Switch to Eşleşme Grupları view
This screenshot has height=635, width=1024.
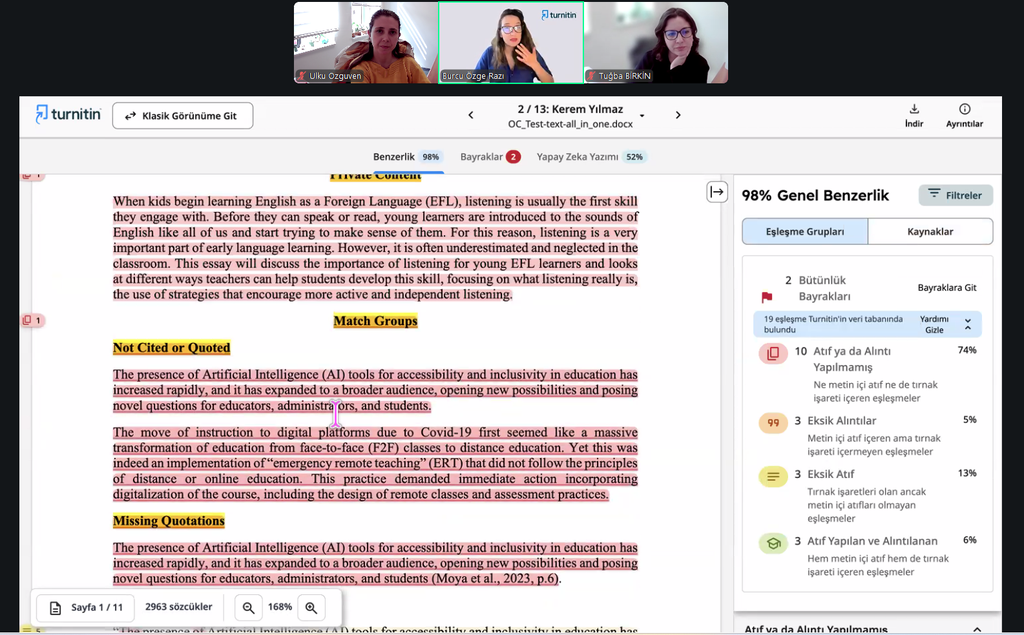click(804, 232)
